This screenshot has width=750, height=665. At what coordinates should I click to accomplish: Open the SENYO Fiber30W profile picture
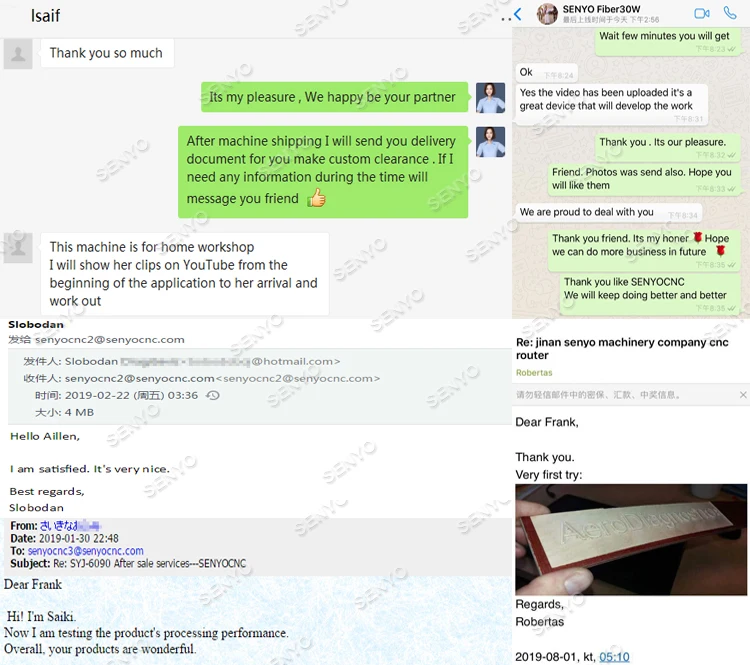pos(547,14)
